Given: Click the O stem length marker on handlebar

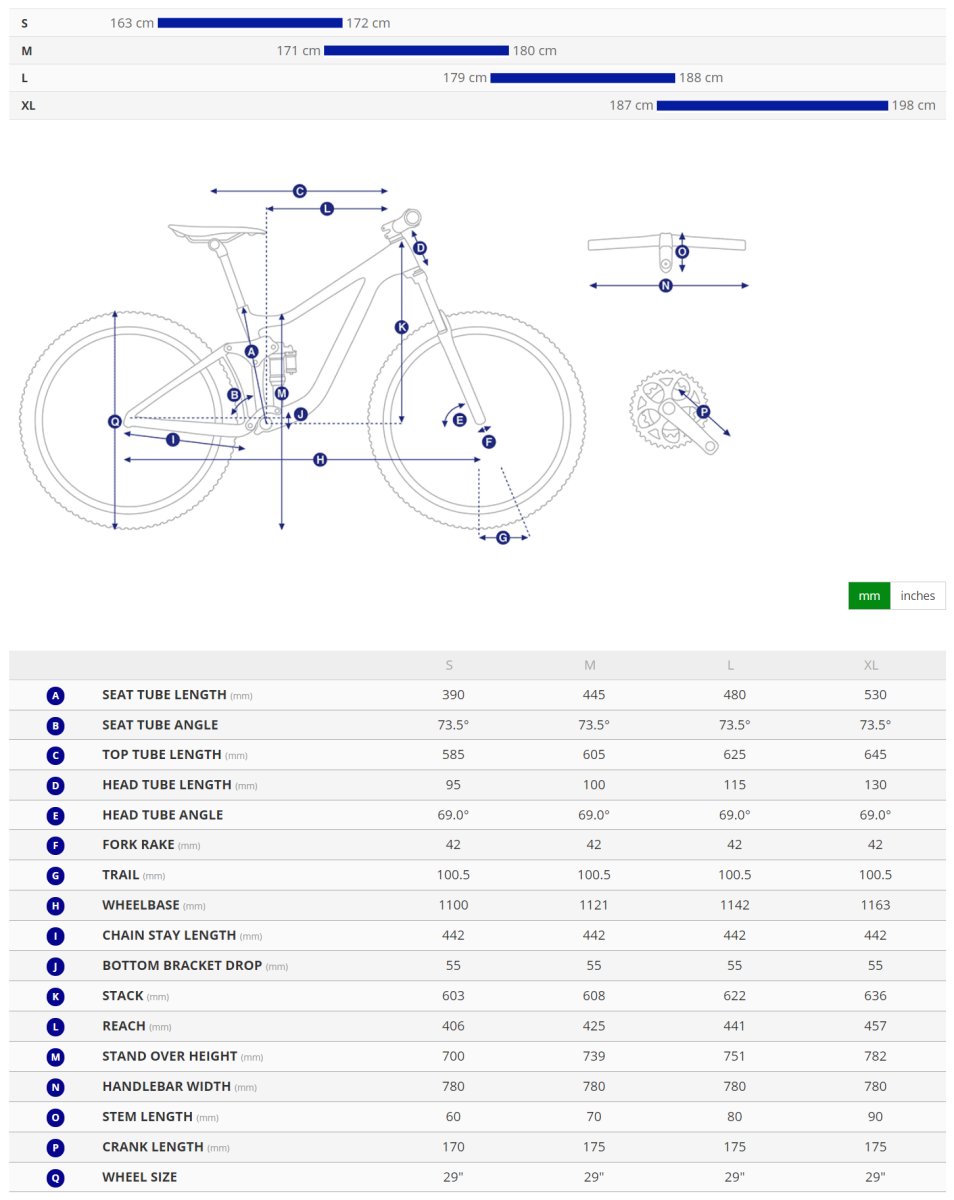Looking at the screenshot, I should (682, 252).
